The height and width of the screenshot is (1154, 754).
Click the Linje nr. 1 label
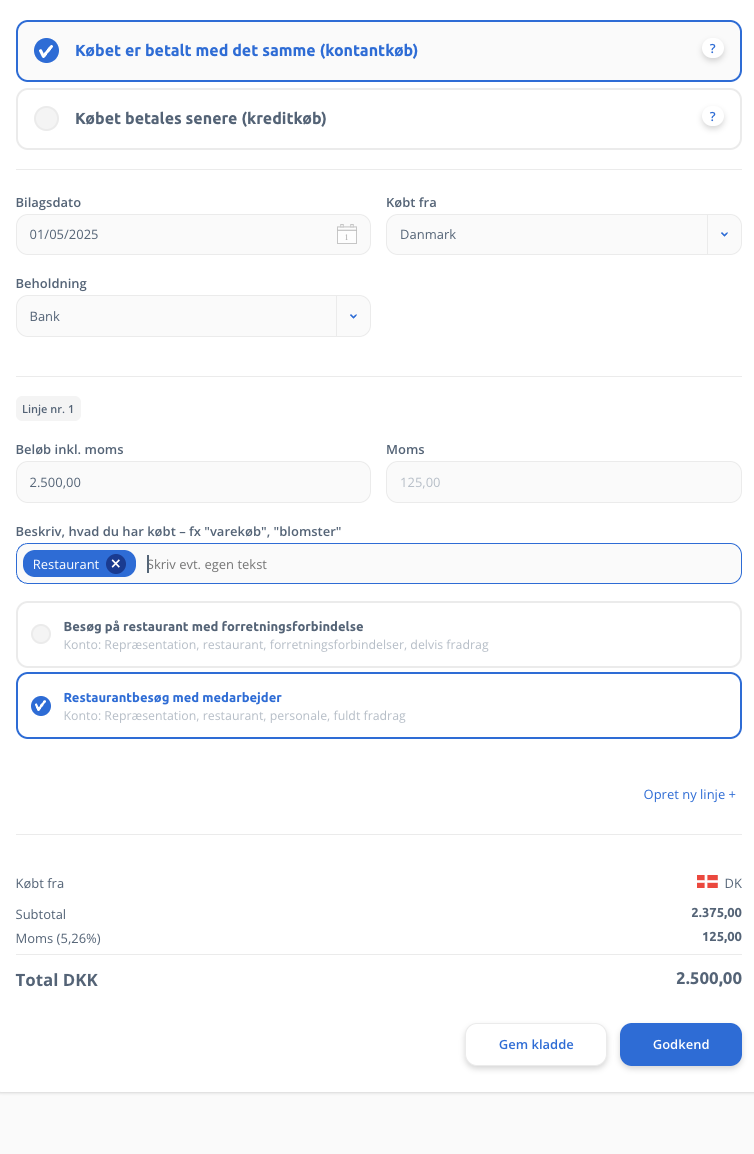pyautogui.click(x=48, y=409)
